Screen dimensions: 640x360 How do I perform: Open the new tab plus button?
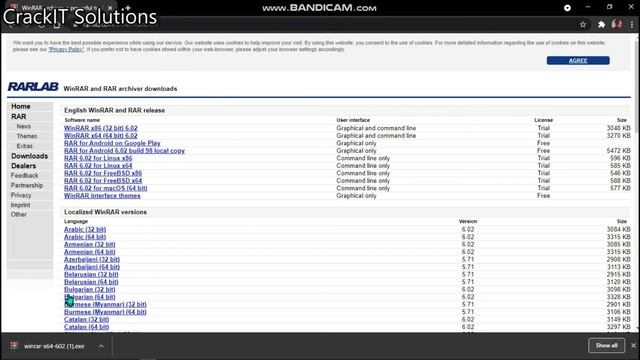point(128,8)
